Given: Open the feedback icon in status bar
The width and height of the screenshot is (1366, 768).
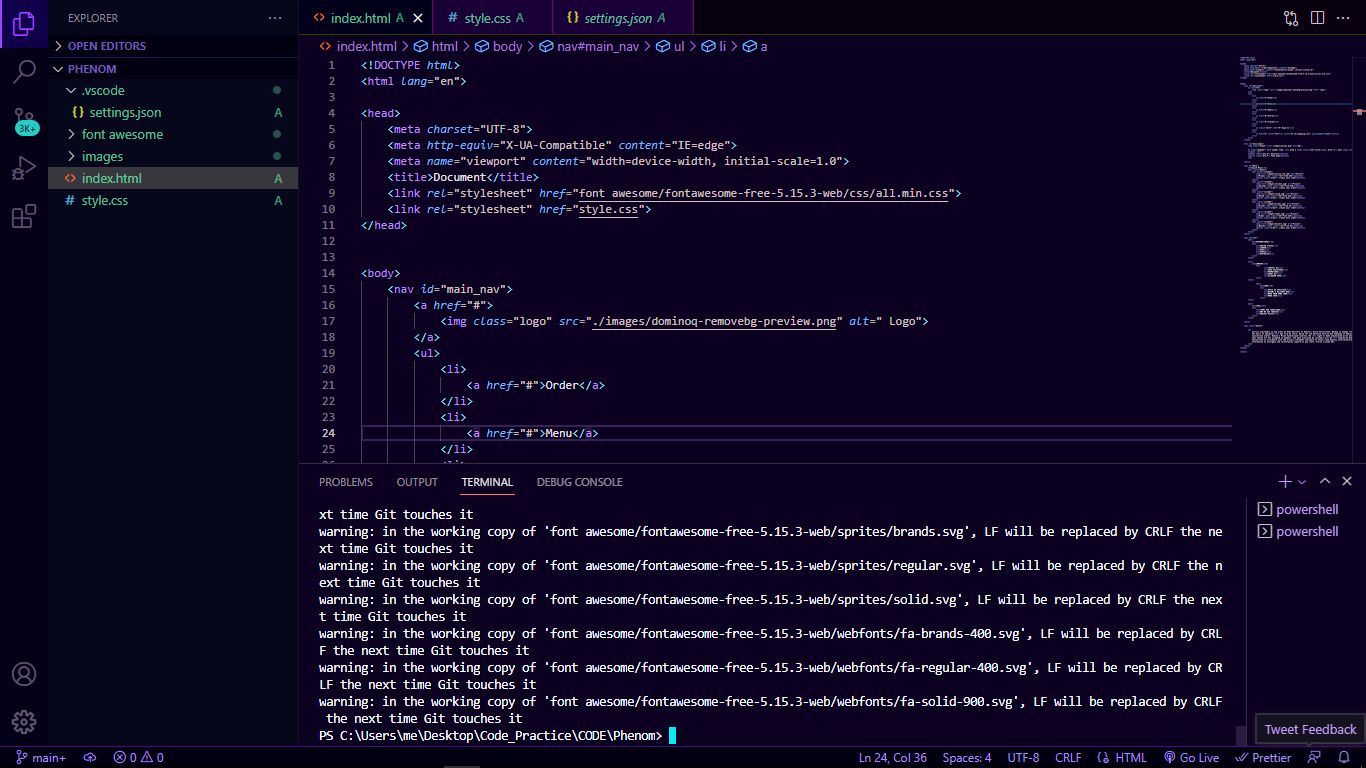Looking at the screenshot, I should (x=1315, y=758).
